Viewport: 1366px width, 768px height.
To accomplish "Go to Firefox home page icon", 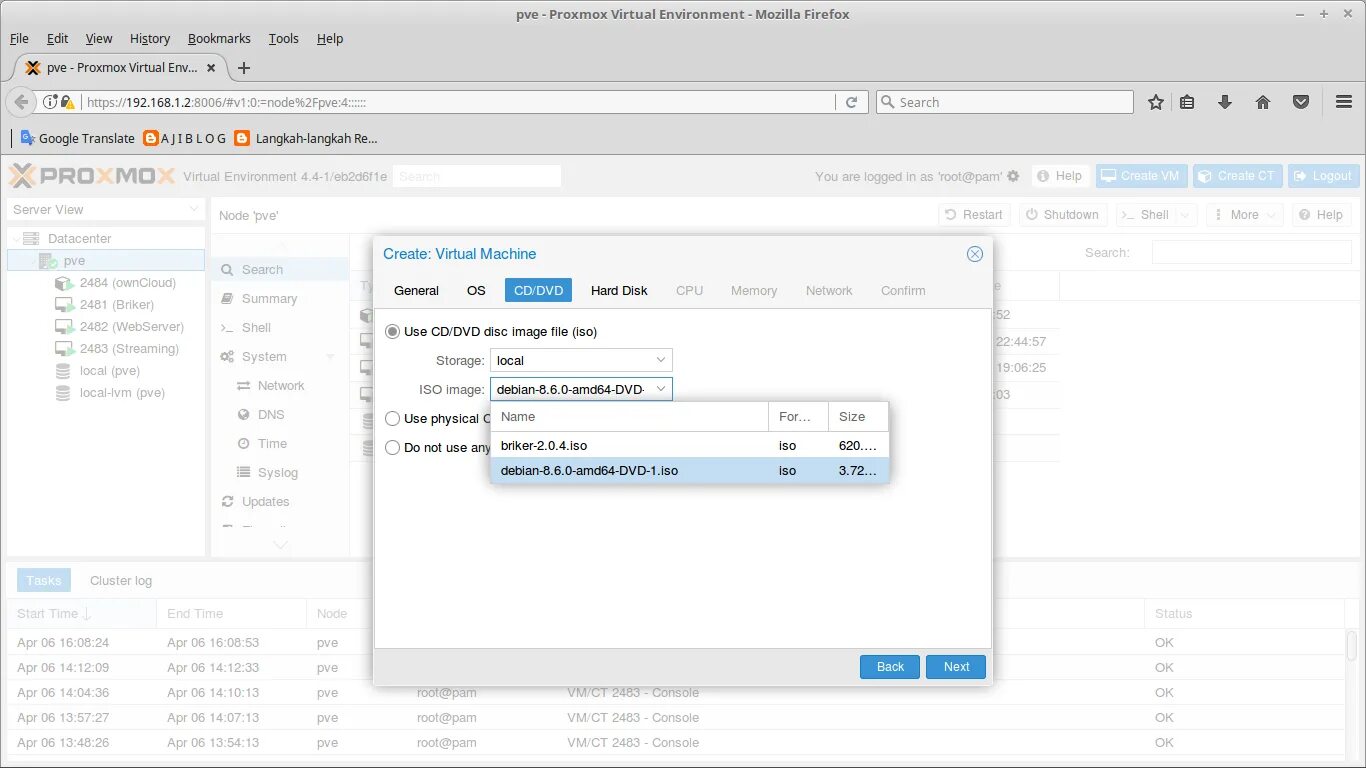I will (1263, 102).
